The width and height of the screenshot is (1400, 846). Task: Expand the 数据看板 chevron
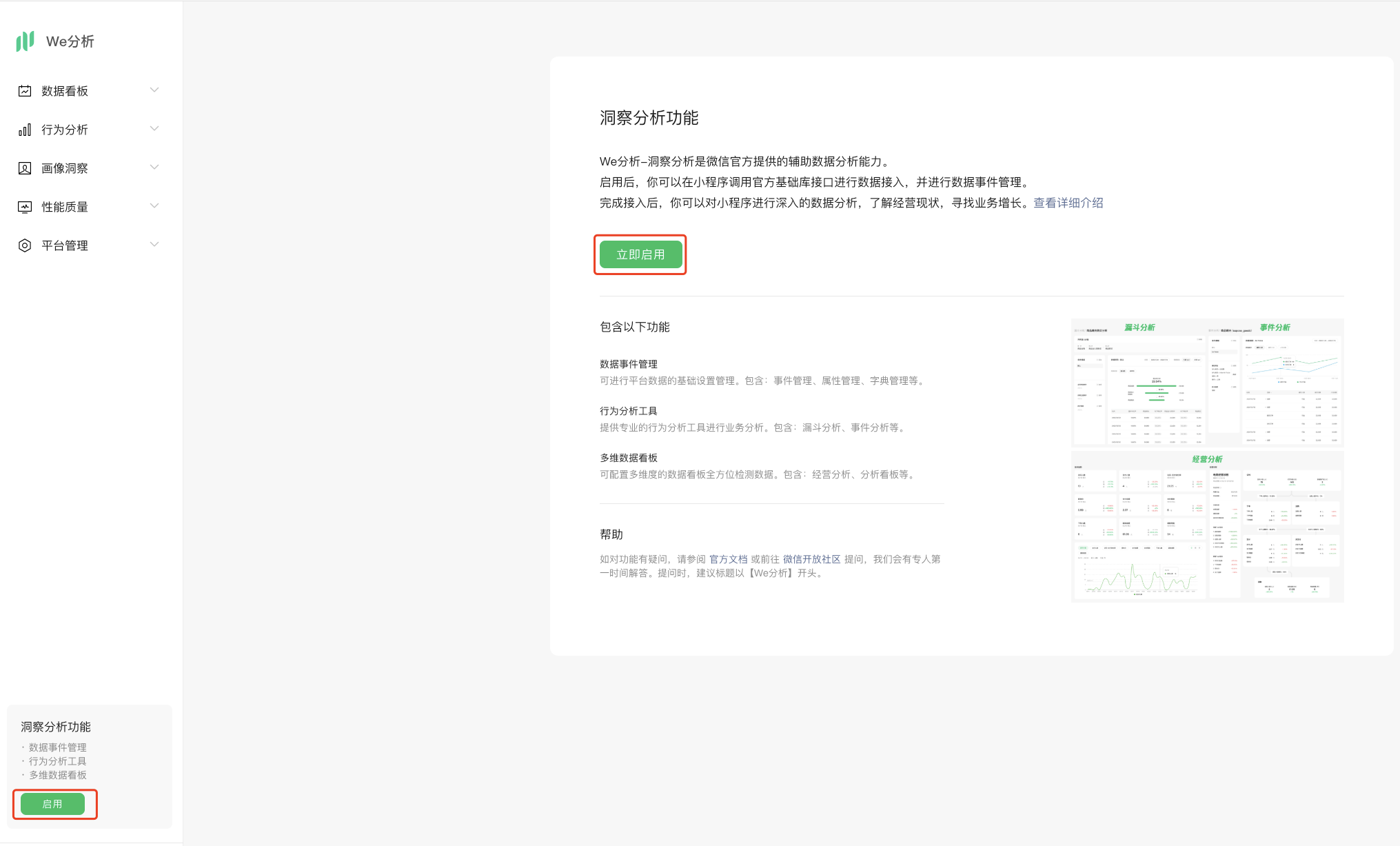(x=154, y=90)
